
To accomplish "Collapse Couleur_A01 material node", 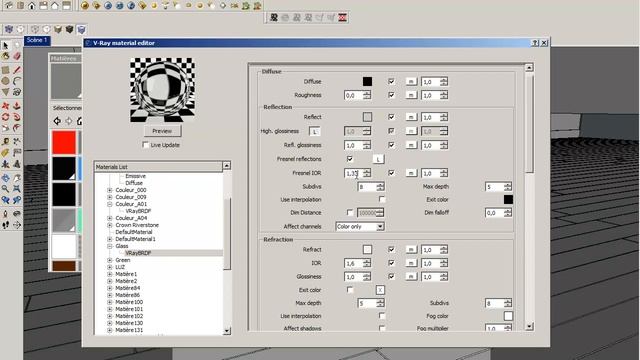I will click(x=109, y=204).
